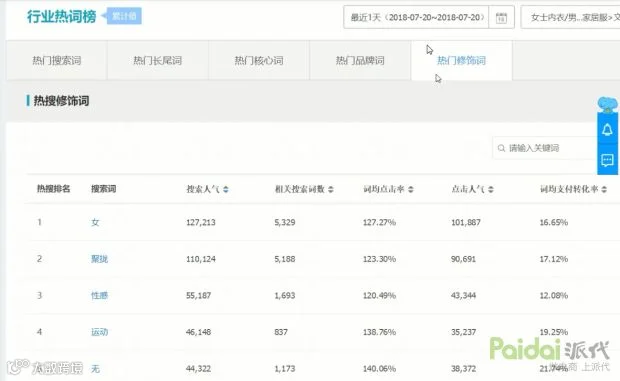The height and width of the screenshot is (381, 620).
Task: Switch to 热门长尾词 tab
Action: point(158,60)
